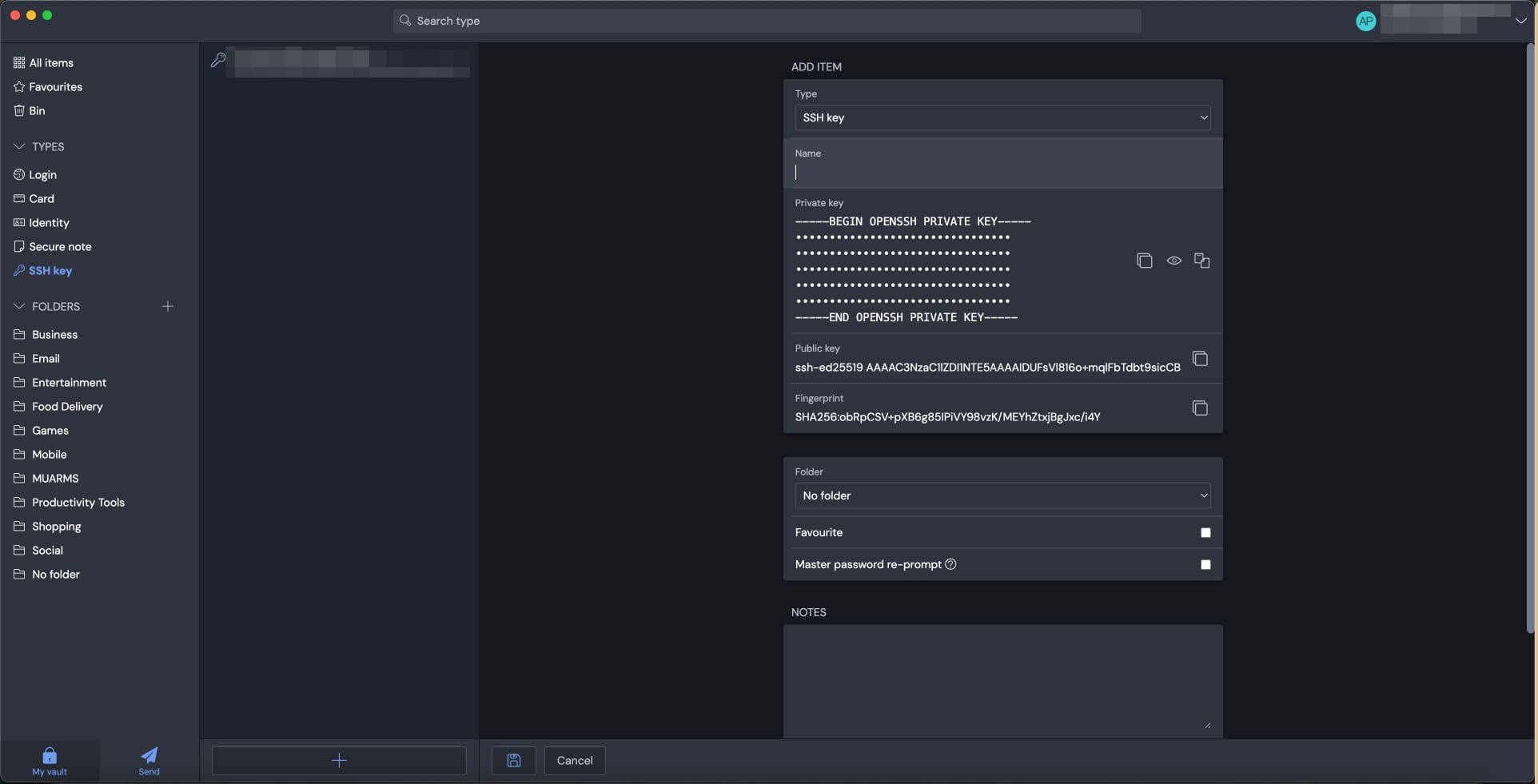This screenshot has width=1538, height=784.
Task: Filter by Secure note type
Action: (52, 246)
